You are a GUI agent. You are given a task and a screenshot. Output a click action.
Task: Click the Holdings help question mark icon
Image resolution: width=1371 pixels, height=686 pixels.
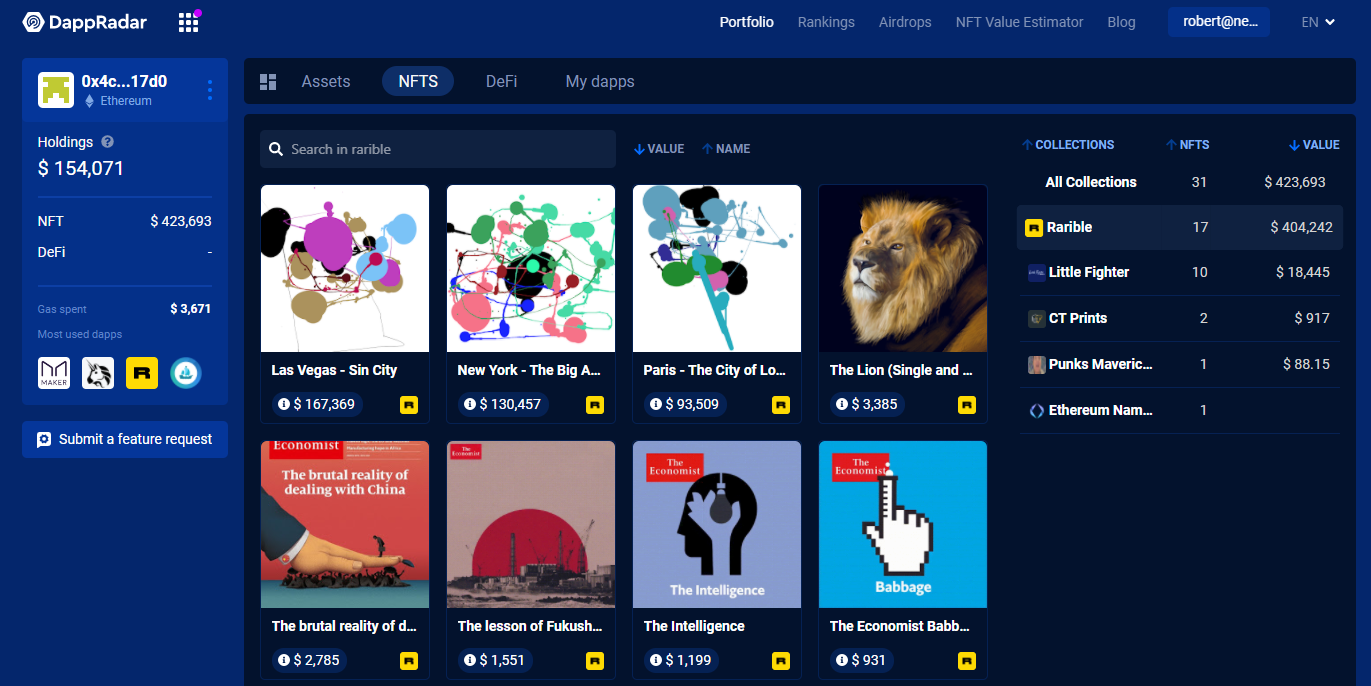108,142
